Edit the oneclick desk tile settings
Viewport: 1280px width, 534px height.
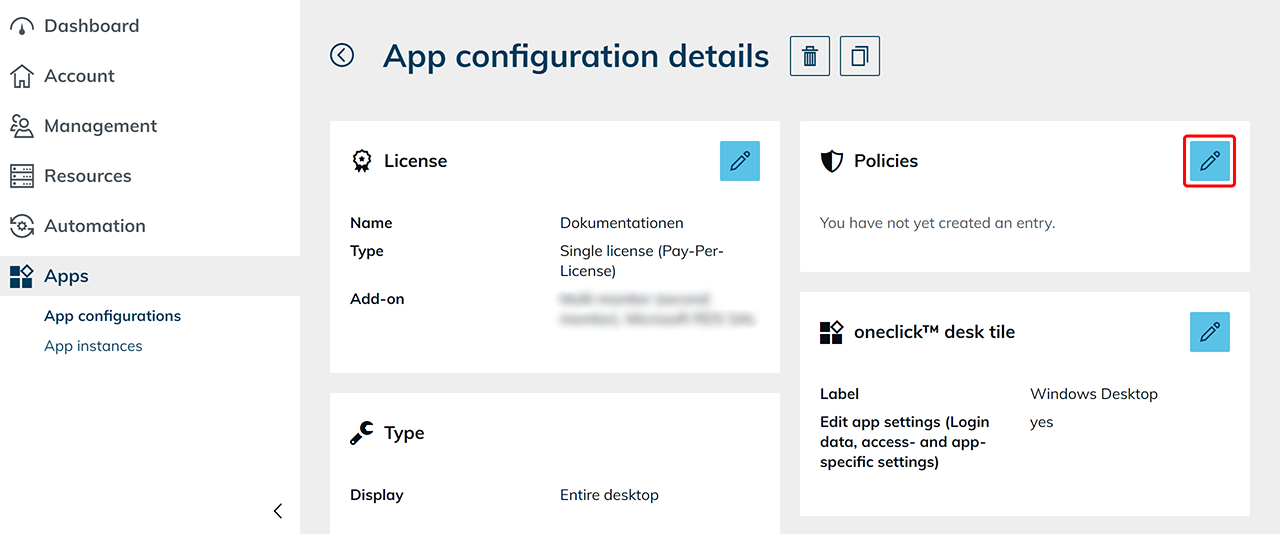pyautogui.click(x=1210, y=332)
